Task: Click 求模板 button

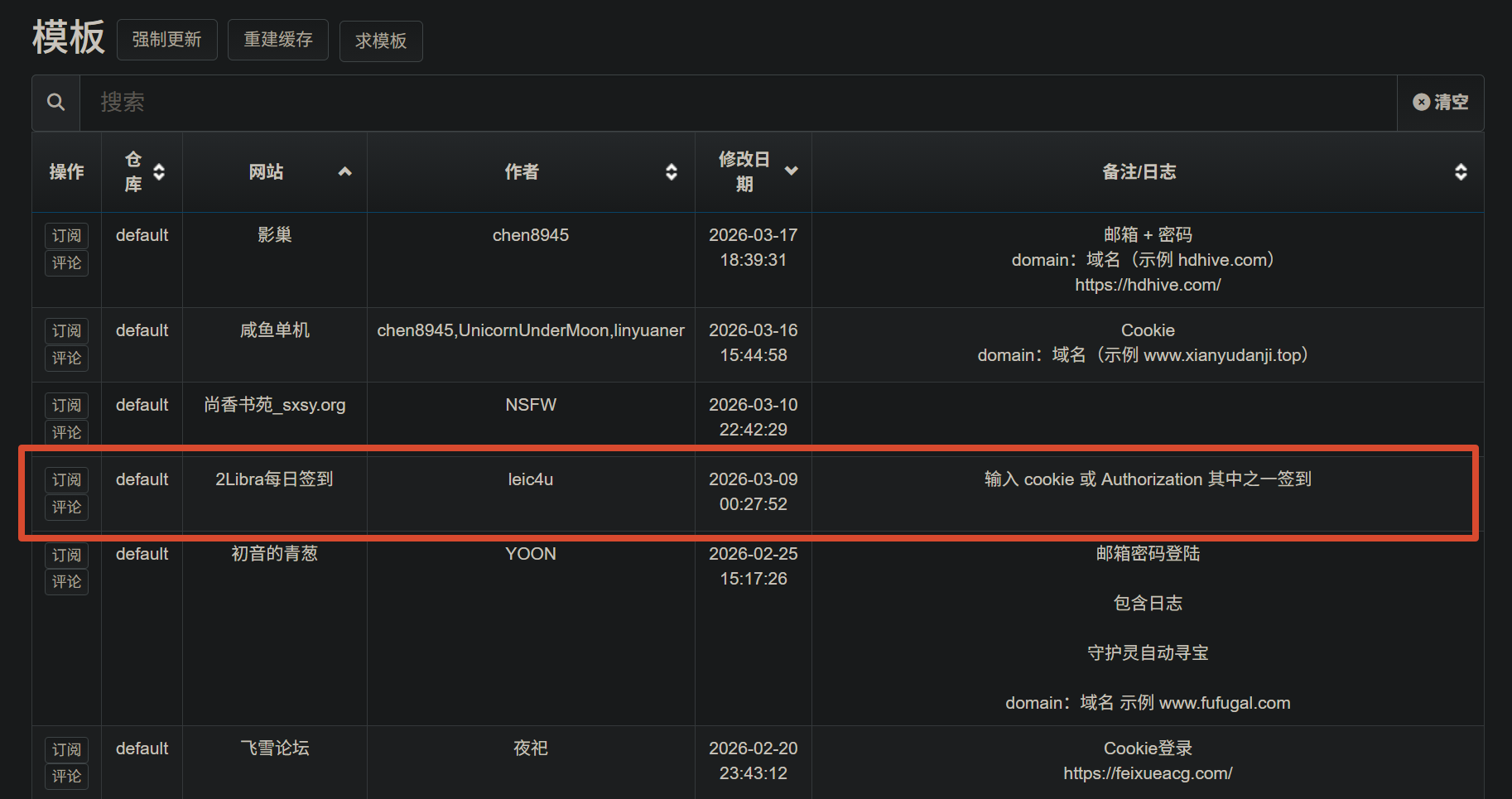Action: tap(381, 41)
